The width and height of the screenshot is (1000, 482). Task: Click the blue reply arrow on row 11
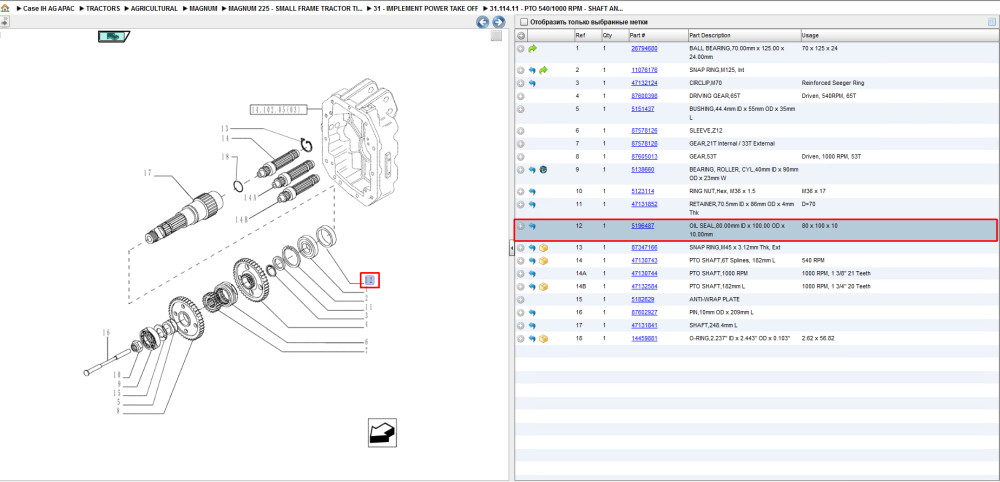point(533,205)
